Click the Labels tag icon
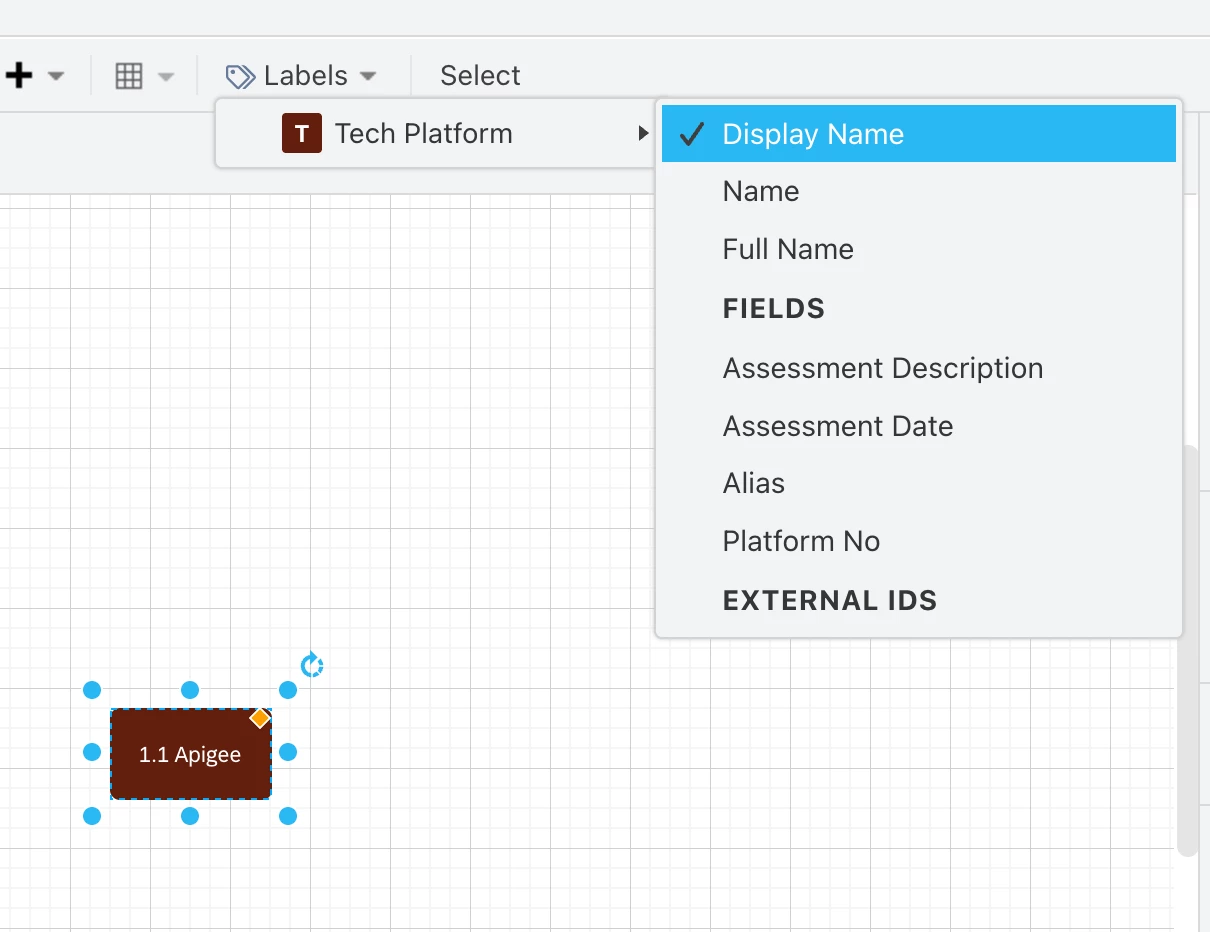Viewport: 1210px width, 932px height. pos(240,76)
